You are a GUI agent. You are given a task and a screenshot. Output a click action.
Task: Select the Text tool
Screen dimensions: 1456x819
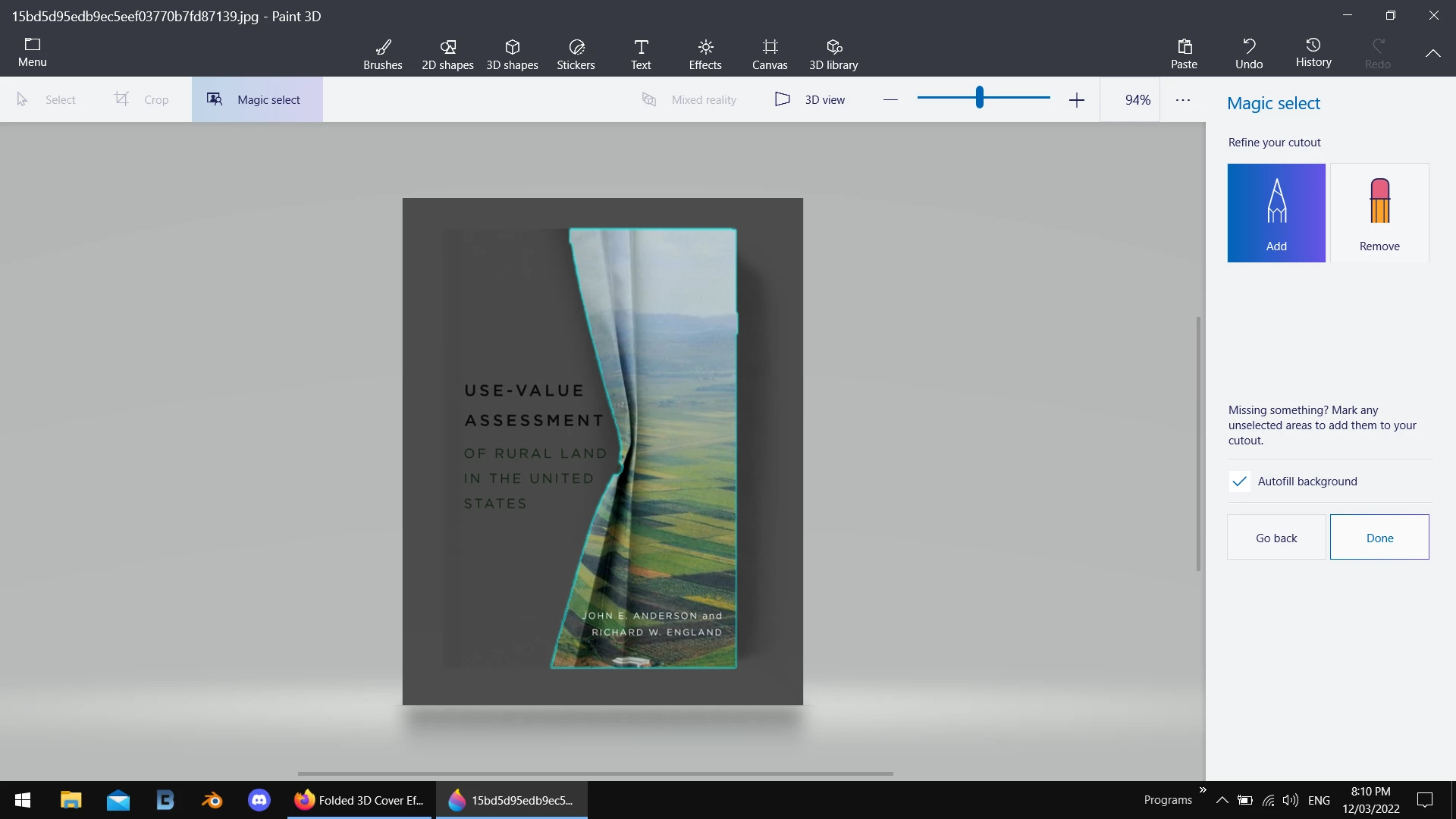click(x=641, y=54)
